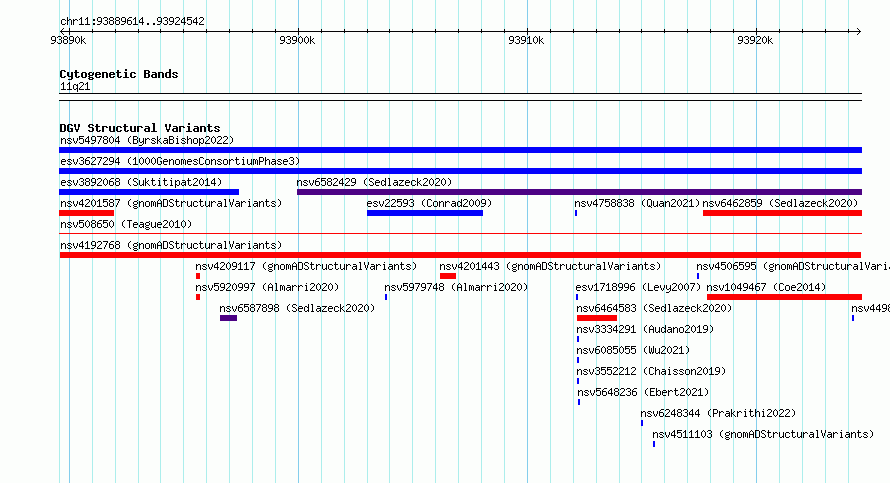This screenshot has height=483, width=890.
Task: Select the red bar of nsv6462859
Action: (x=782, y=213)
